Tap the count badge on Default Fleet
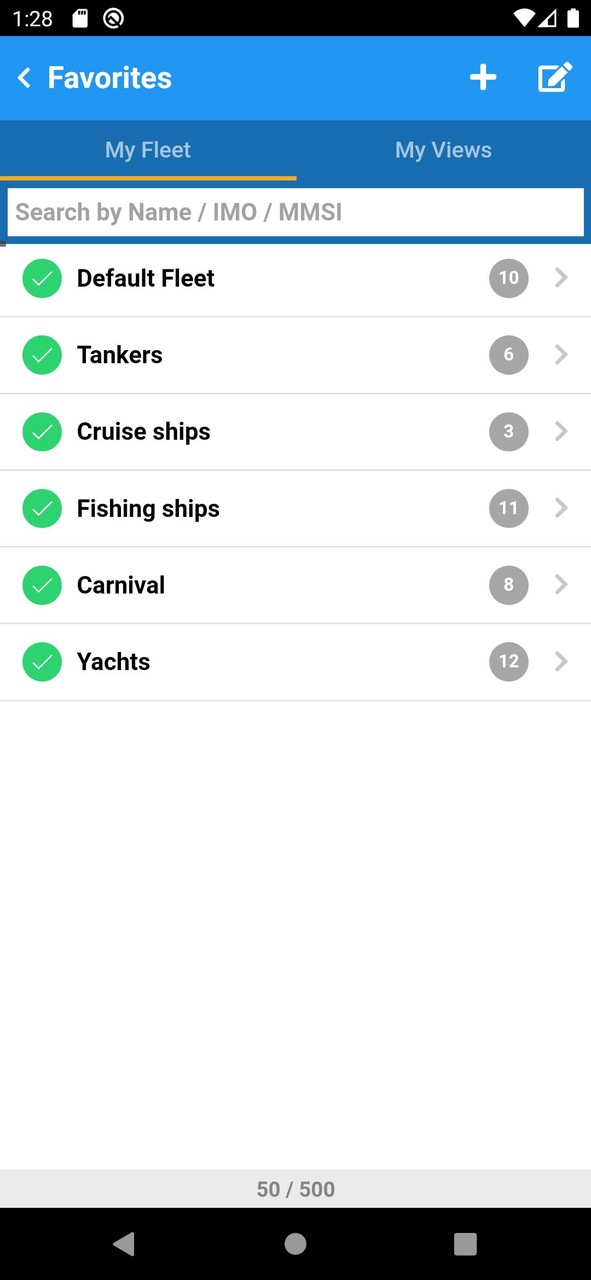 [x=508, y=278]
